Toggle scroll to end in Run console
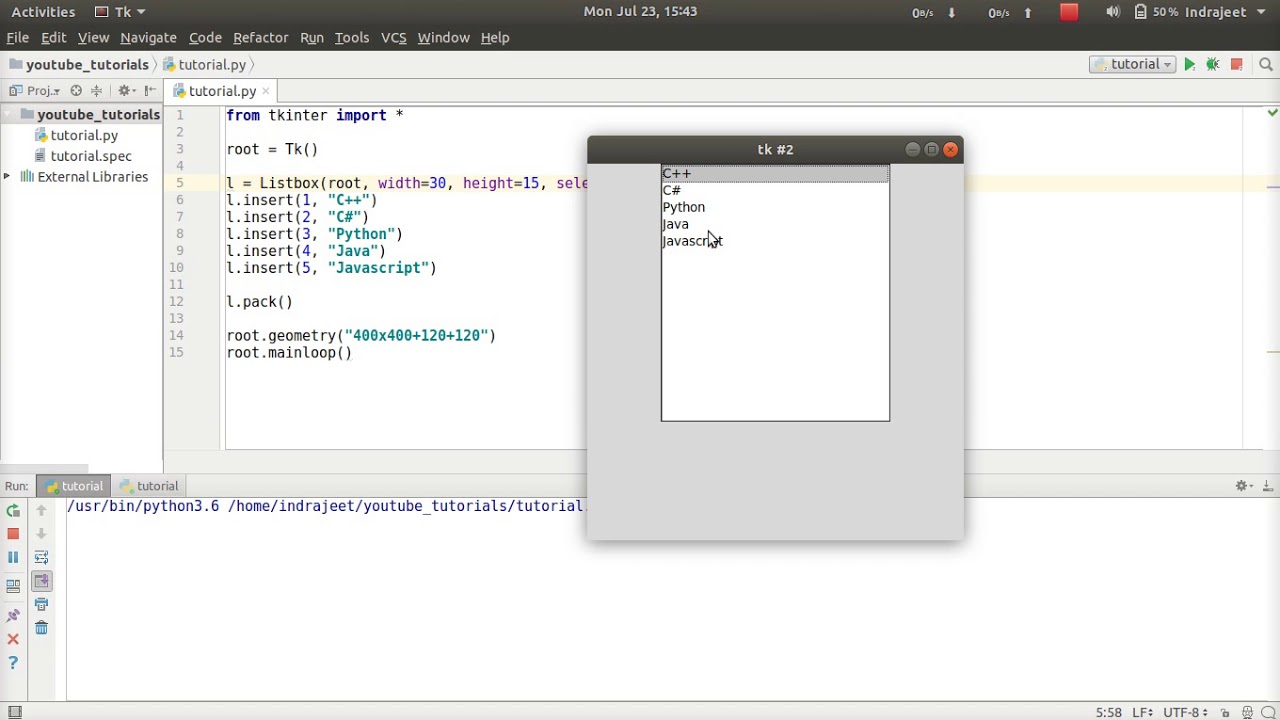The image size is (1280, 720). (x=41, y=581)
